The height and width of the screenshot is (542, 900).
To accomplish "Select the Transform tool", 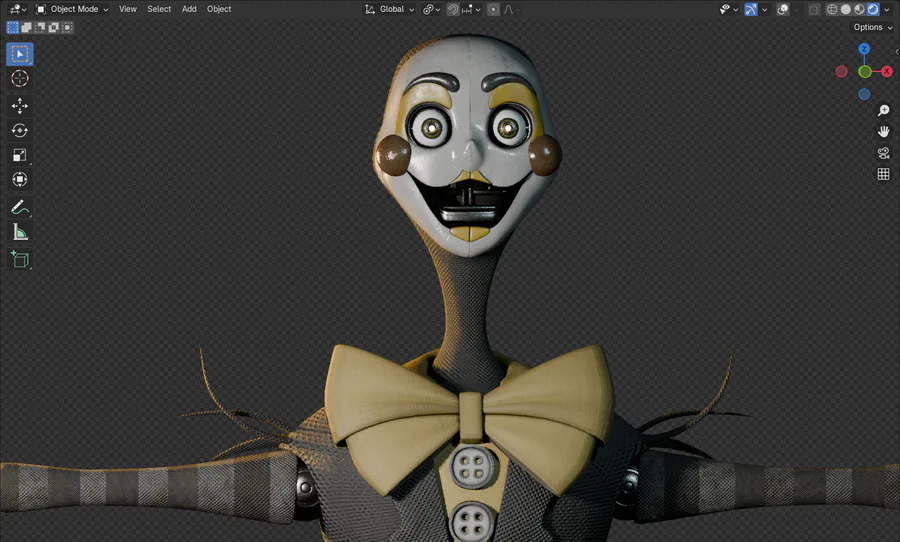I will [20, 179].
